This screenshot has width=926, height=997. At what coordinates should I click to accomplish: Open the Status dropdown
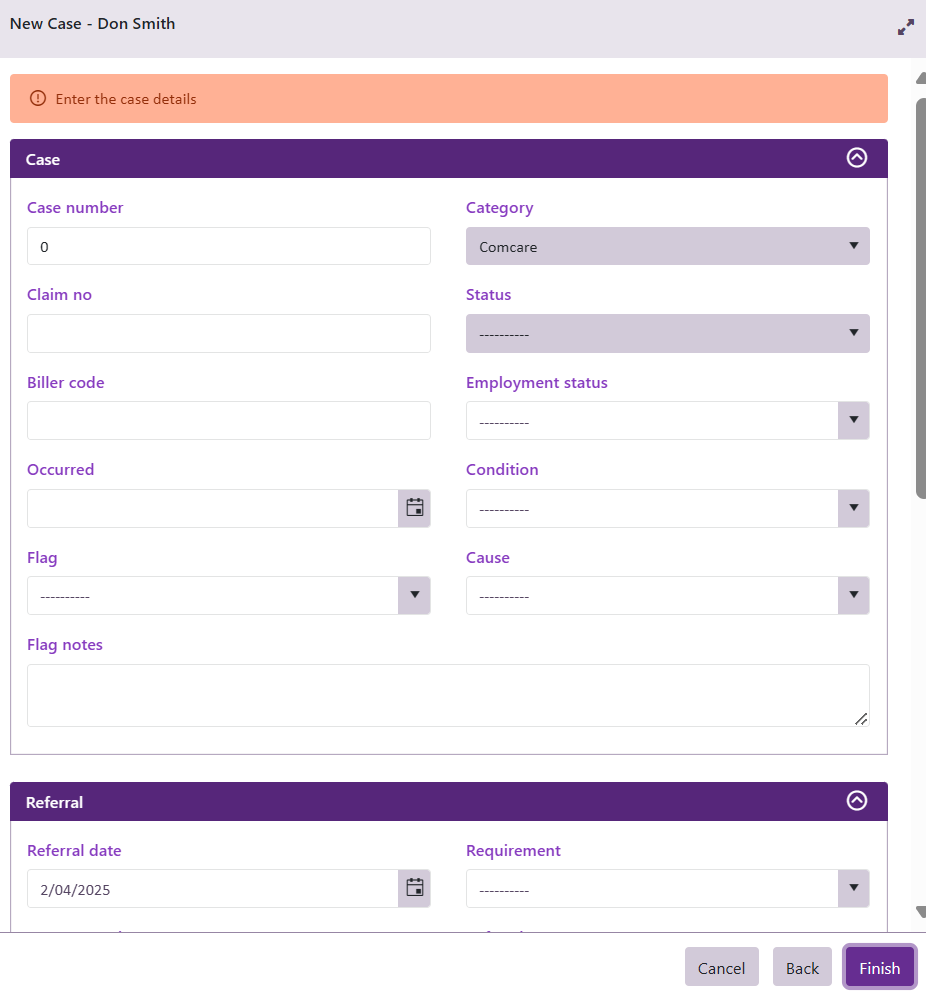click(x=667, y=334)
